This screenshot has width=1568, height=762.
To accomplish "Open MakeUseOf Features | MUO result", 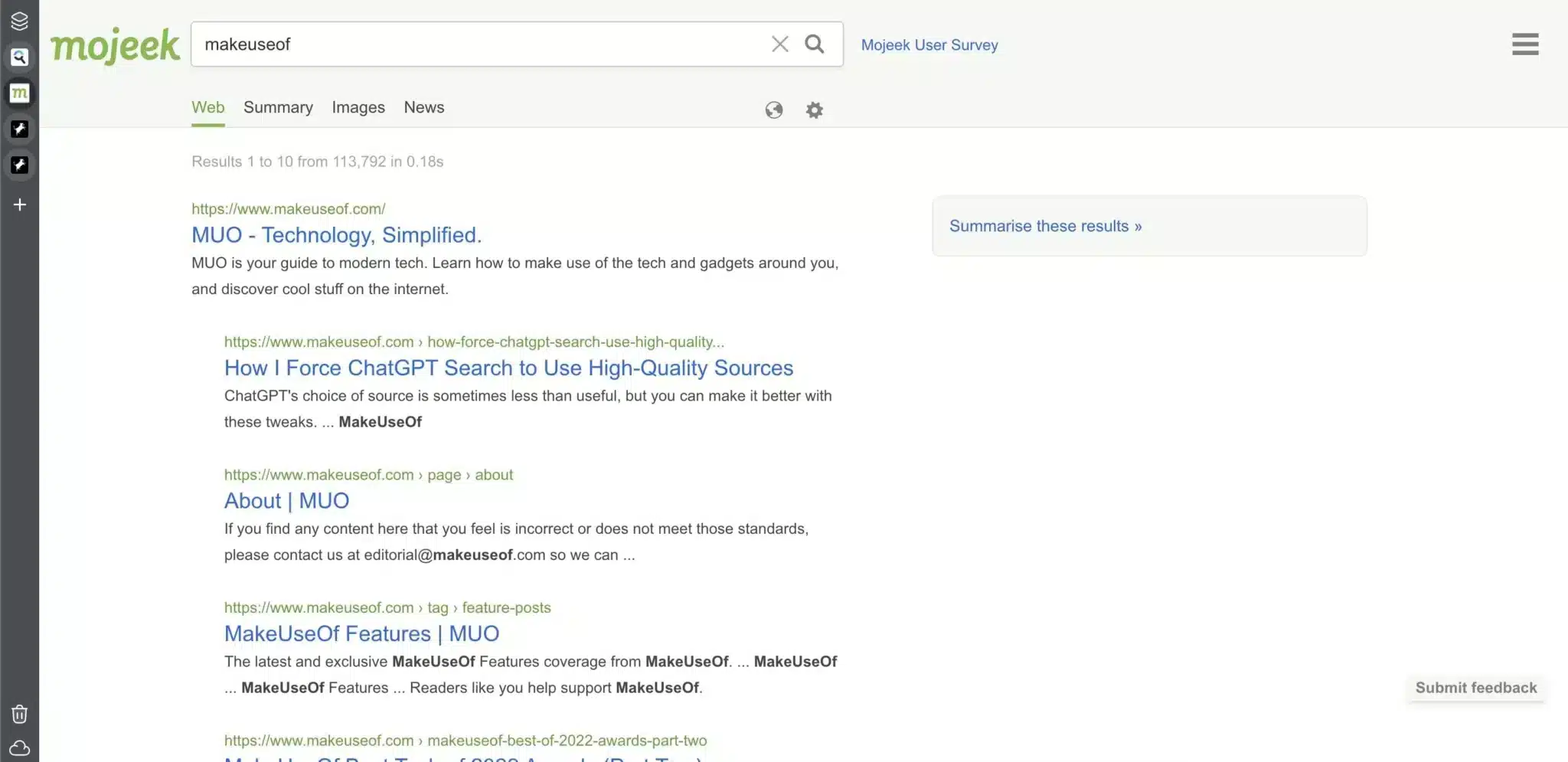I will click(x=362, y=634).
